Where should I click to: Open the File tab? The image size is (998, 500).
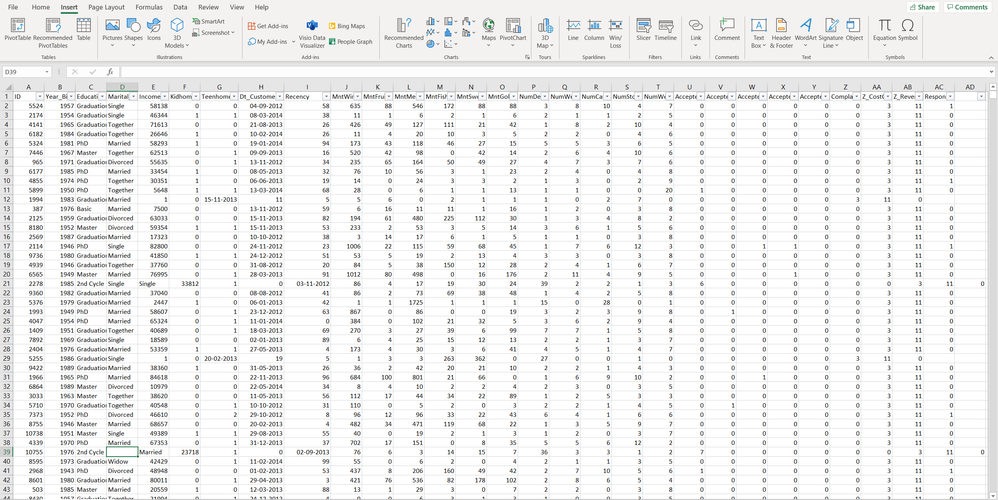[x=13, y=7]
